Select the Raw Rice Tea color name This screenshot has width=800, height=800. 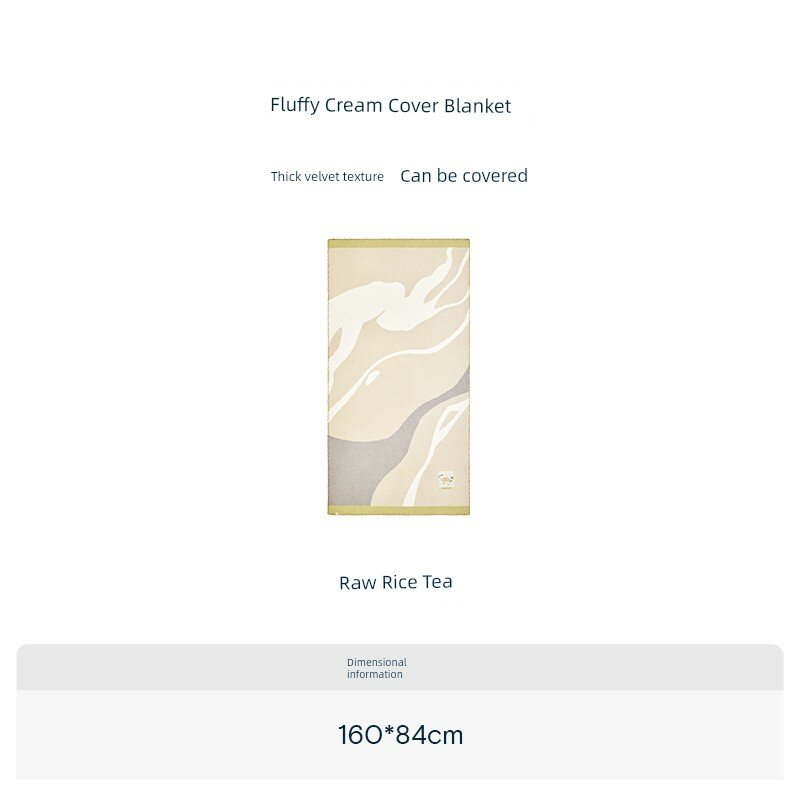pyautogui.click(x=396, y=582)
